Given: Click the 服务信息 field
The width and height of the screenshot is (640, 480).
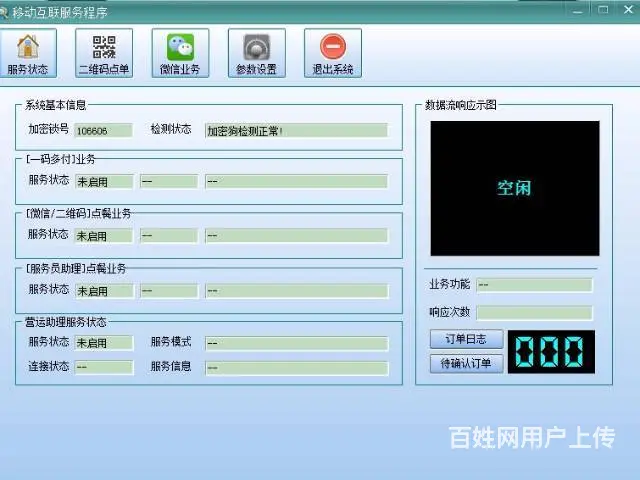Looking at the screenshot, I should (296, 368).
